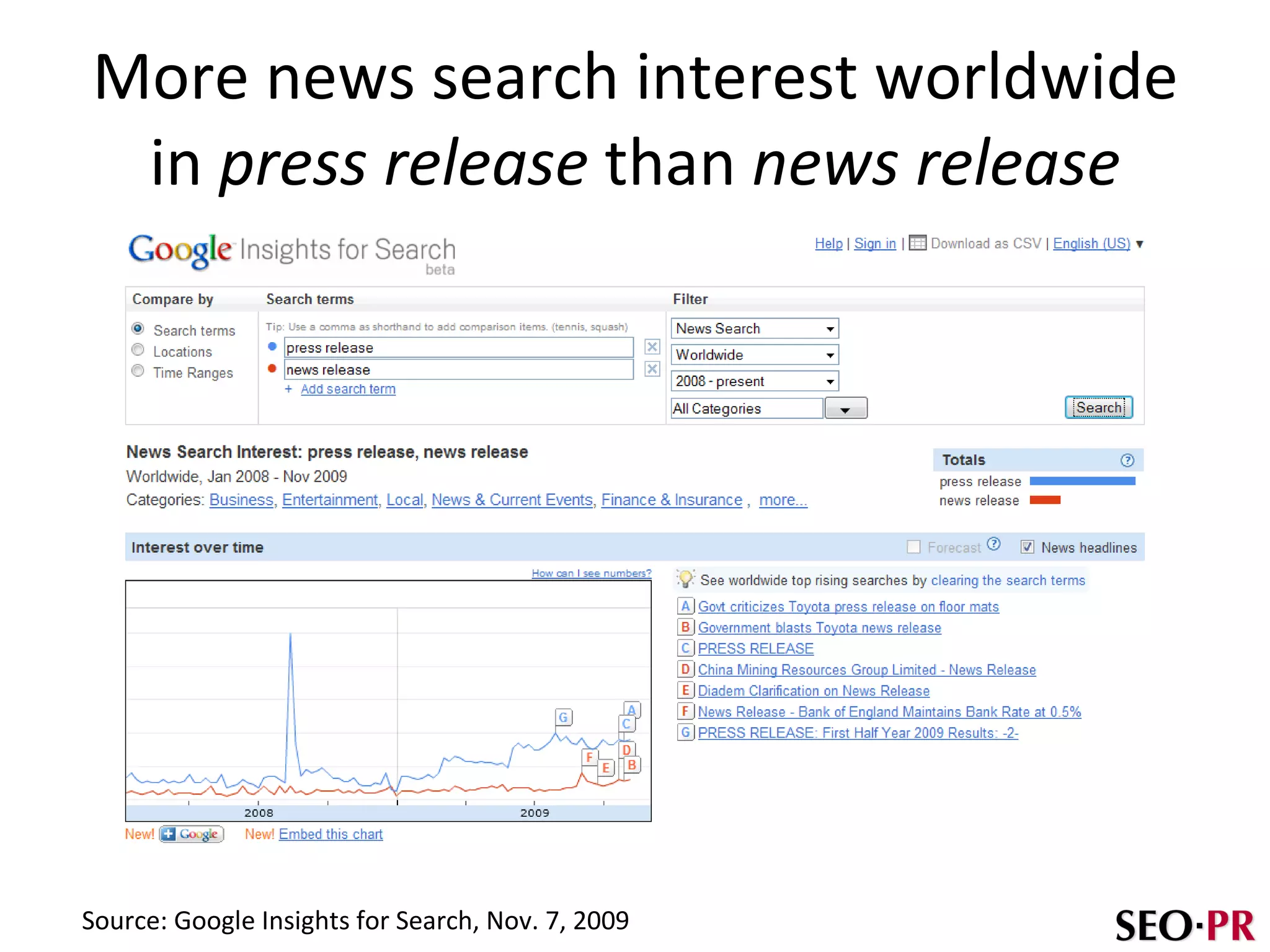The height and width of the screenshot is (952, 1270).
Task: Select the Locations radio button
Action: coord(138,350)
